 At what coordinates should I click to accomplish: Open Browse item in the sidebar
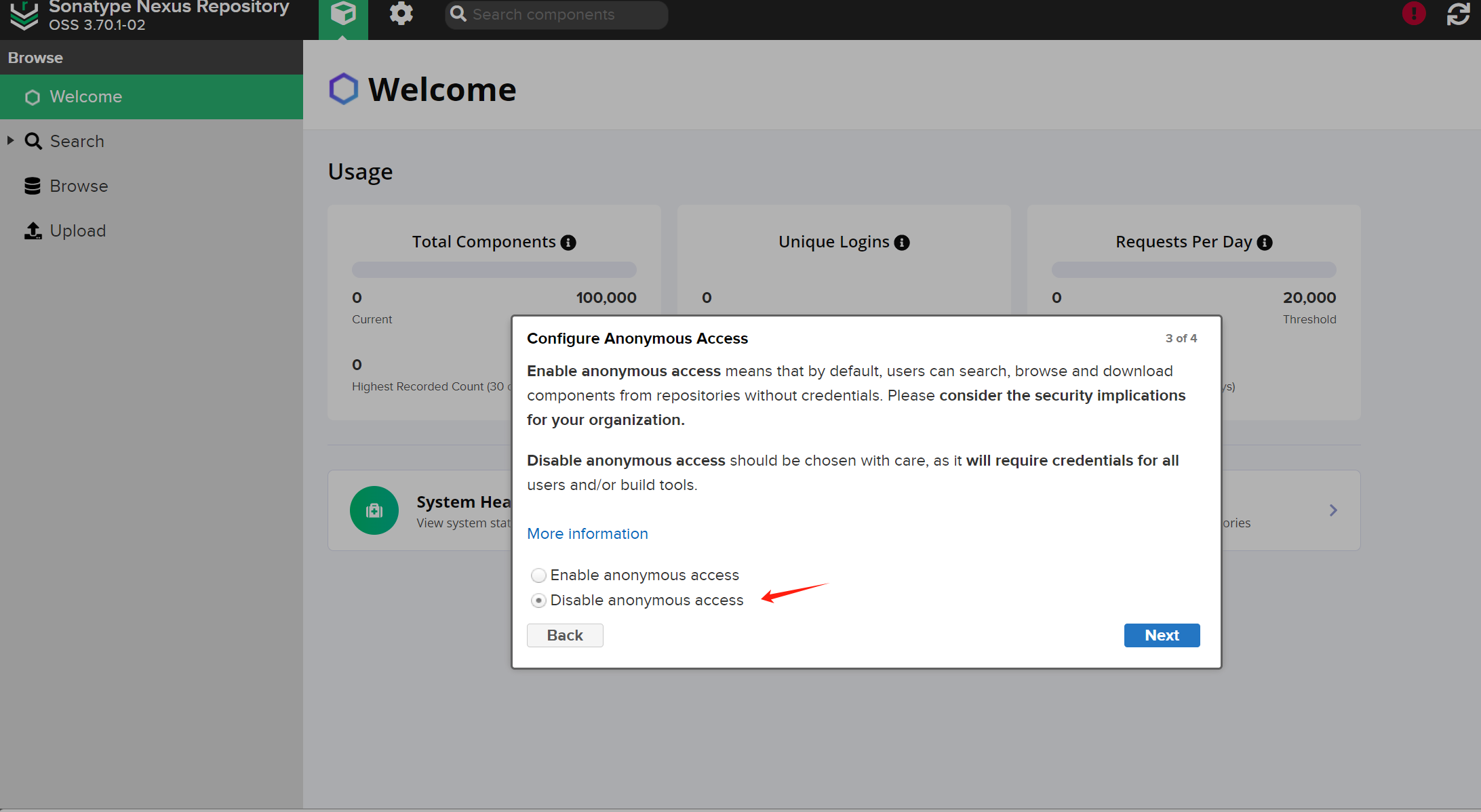point(151,186)
